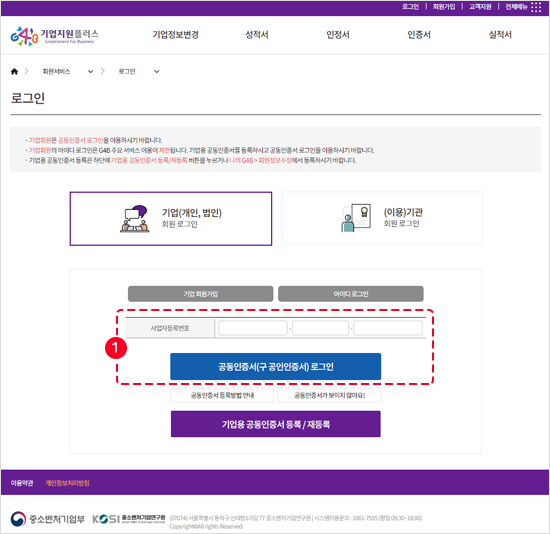Expand the 회원서비스 breadcrumb dropdown
This screenshot has height=534, width=550.
(90, 72)
